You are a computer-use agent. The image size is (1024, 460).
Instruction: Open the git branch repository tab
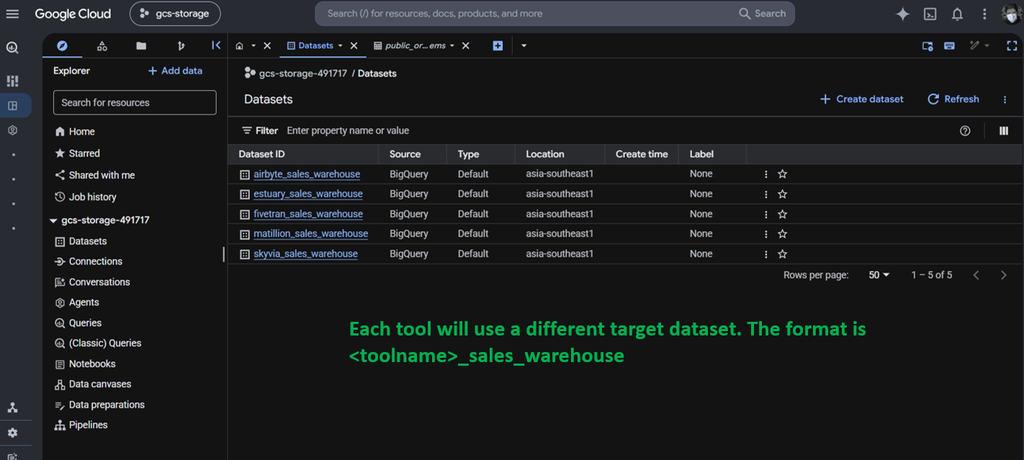click(181, 46)
